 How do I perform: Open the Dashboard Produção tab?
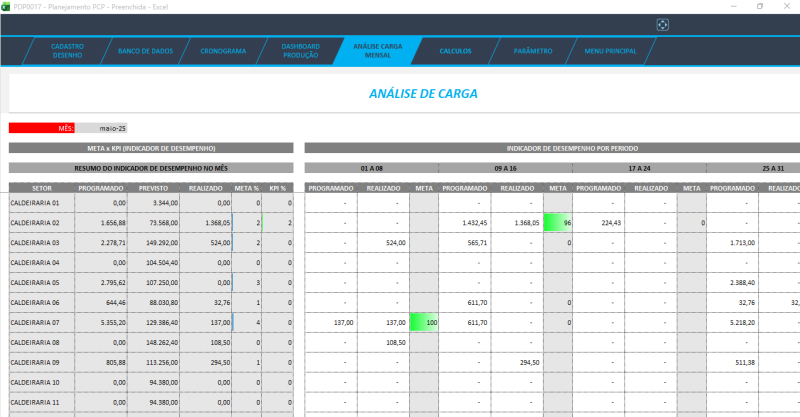click(301, 51)
